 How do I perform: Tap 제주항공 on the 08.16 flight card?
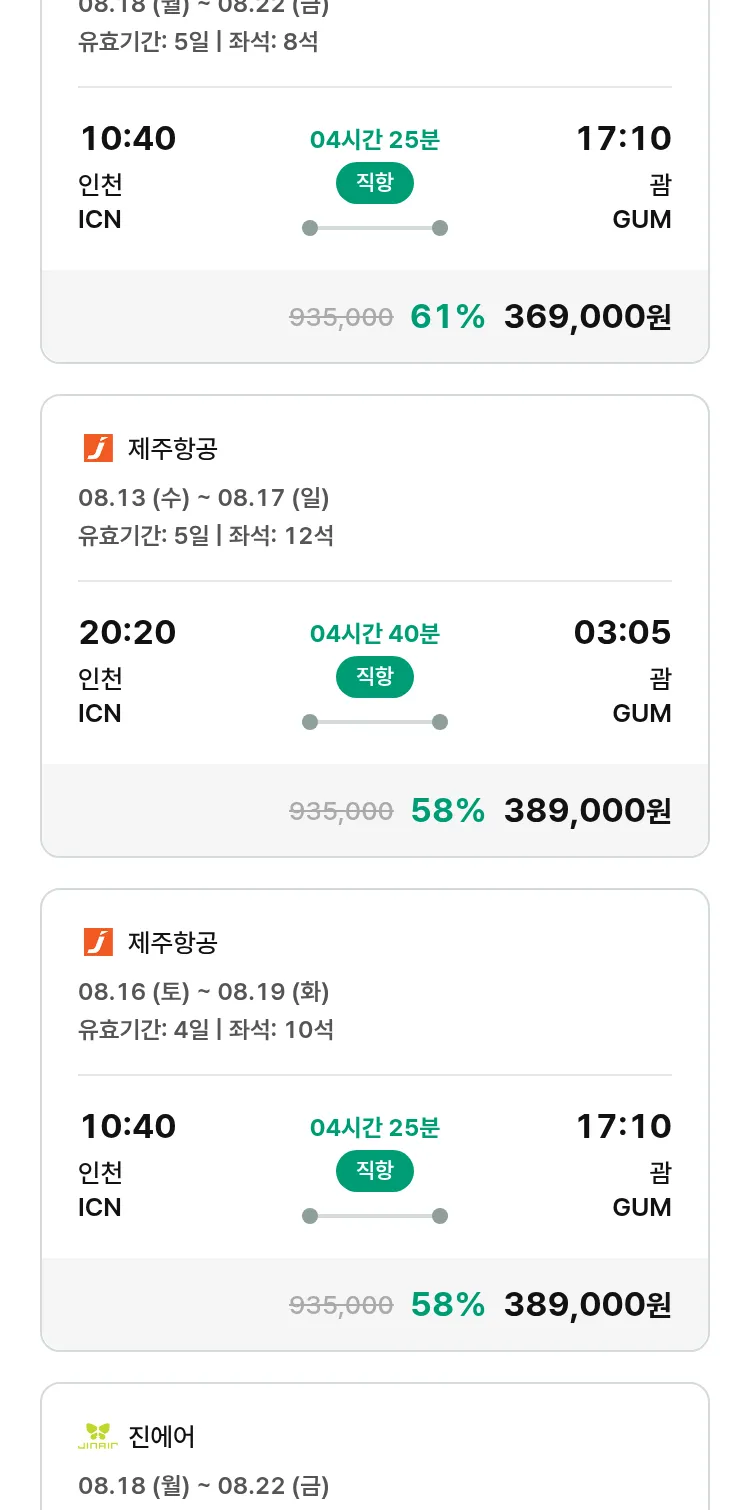pos(173,943)
